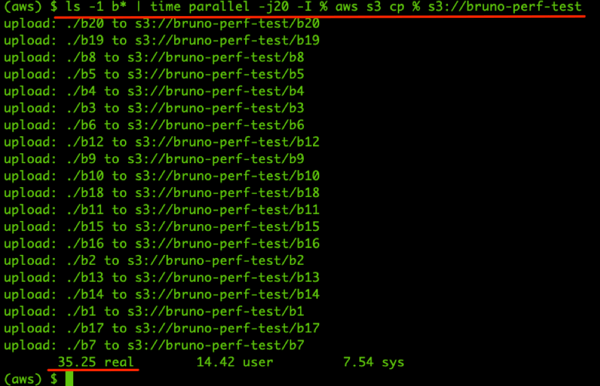Click the 7.54 sys timing value
600x386 pixels.
373,362
